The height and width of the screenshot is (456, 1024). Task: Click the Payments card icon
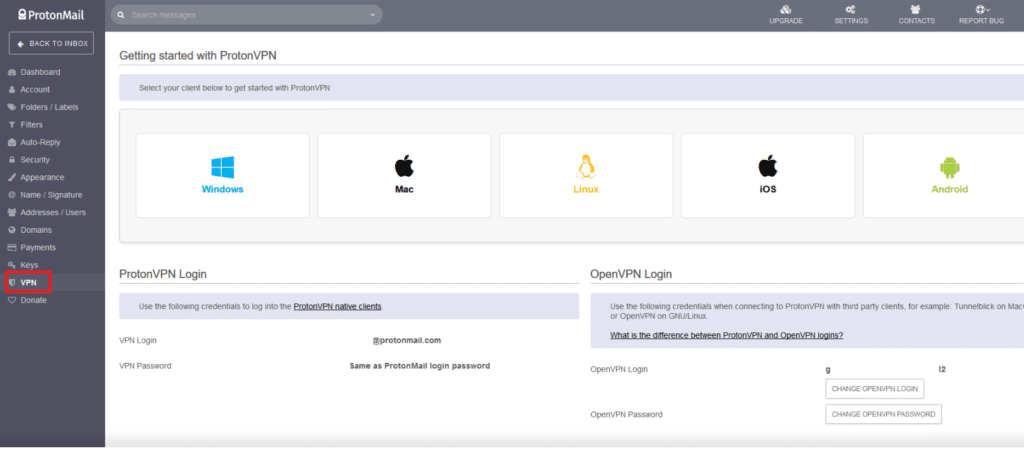click(x=12, y=248)
